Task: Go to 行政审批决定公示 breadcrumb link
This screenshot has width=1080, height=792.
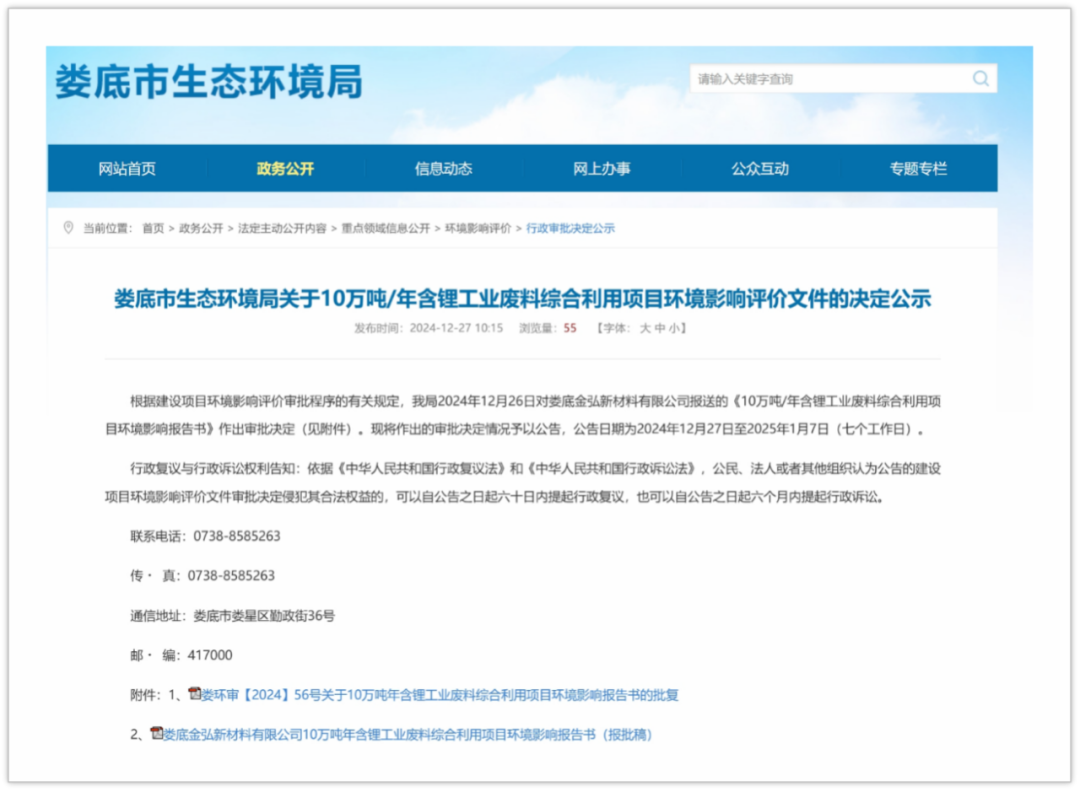Action: (570, 229)
